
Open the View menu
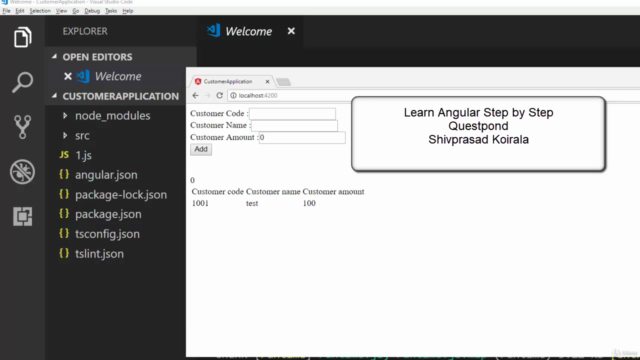[61, 11]
